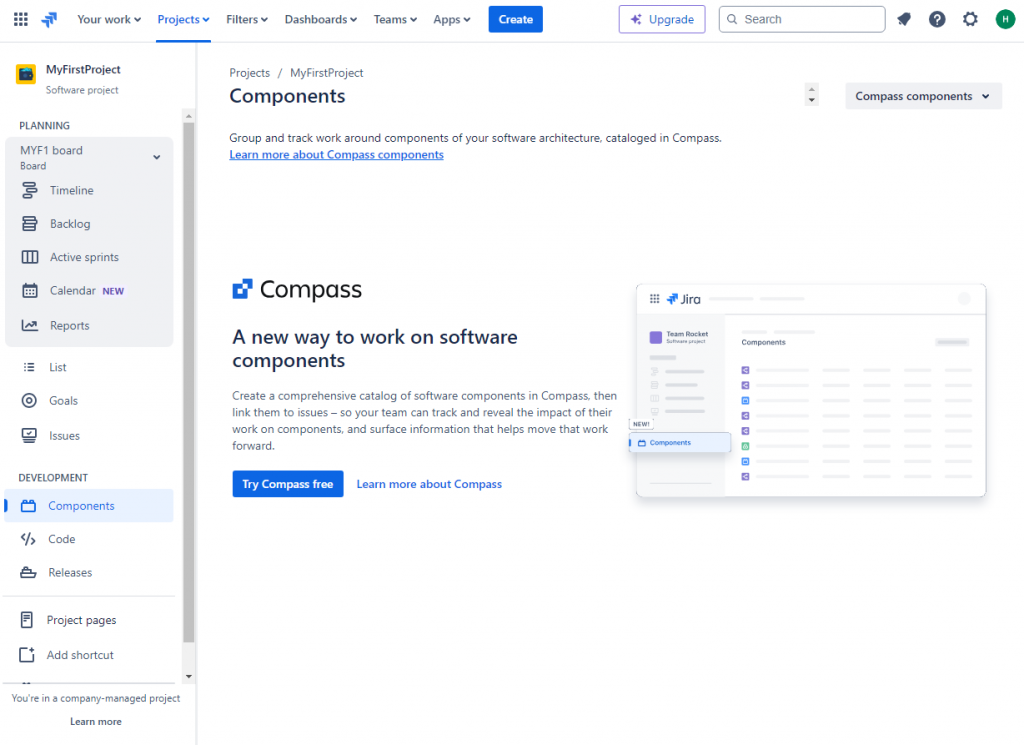Click the Issues icon in sidebar

[x=29, y=436]
